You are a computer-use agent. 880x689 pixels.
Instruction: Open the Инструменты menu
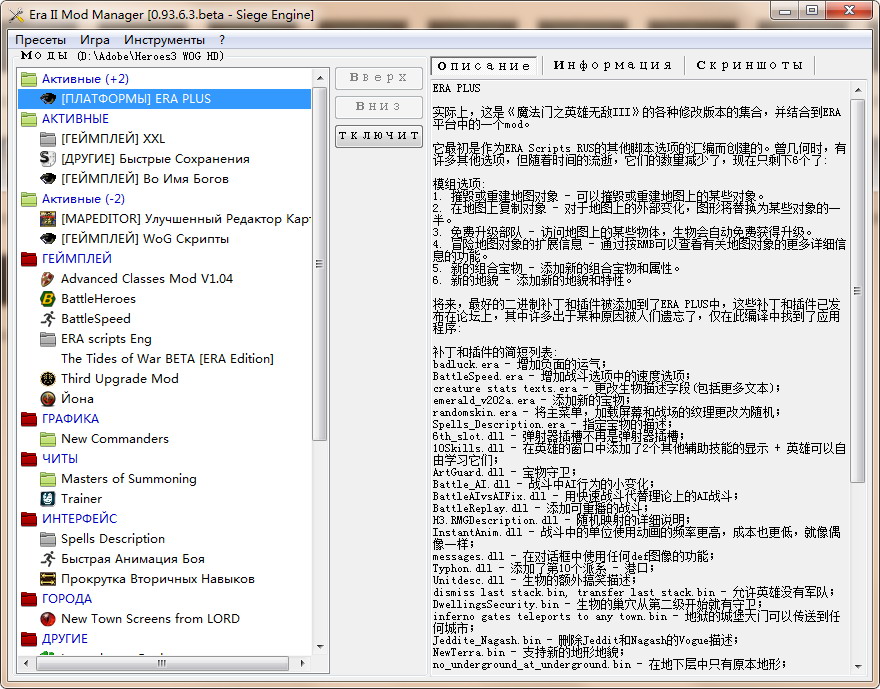(164, 40)
